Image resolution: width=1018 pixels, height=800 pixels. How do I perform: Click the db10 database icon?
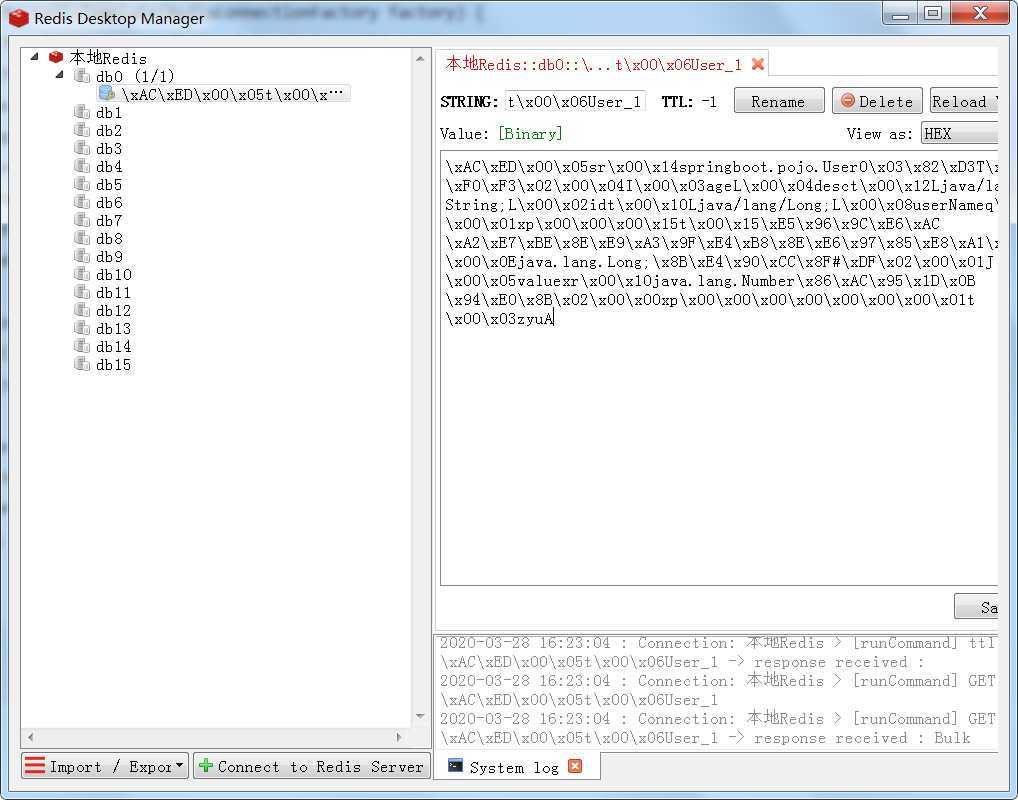82,274
